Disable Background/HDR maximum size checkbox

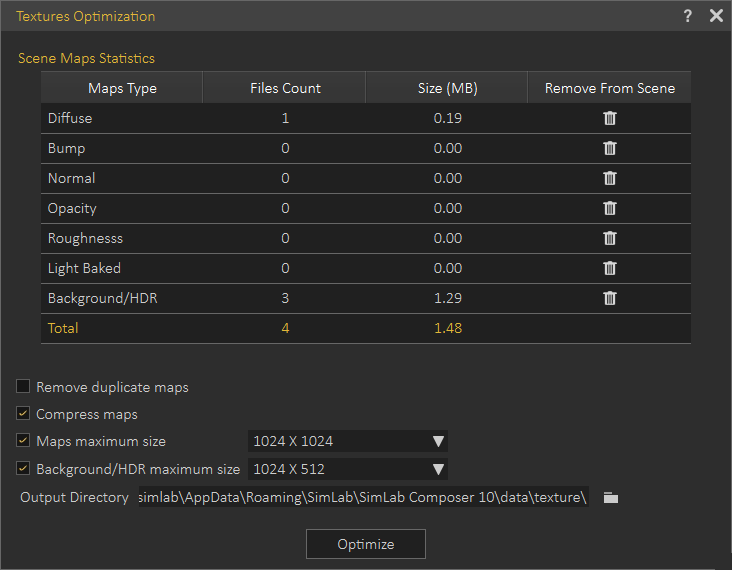23,468
